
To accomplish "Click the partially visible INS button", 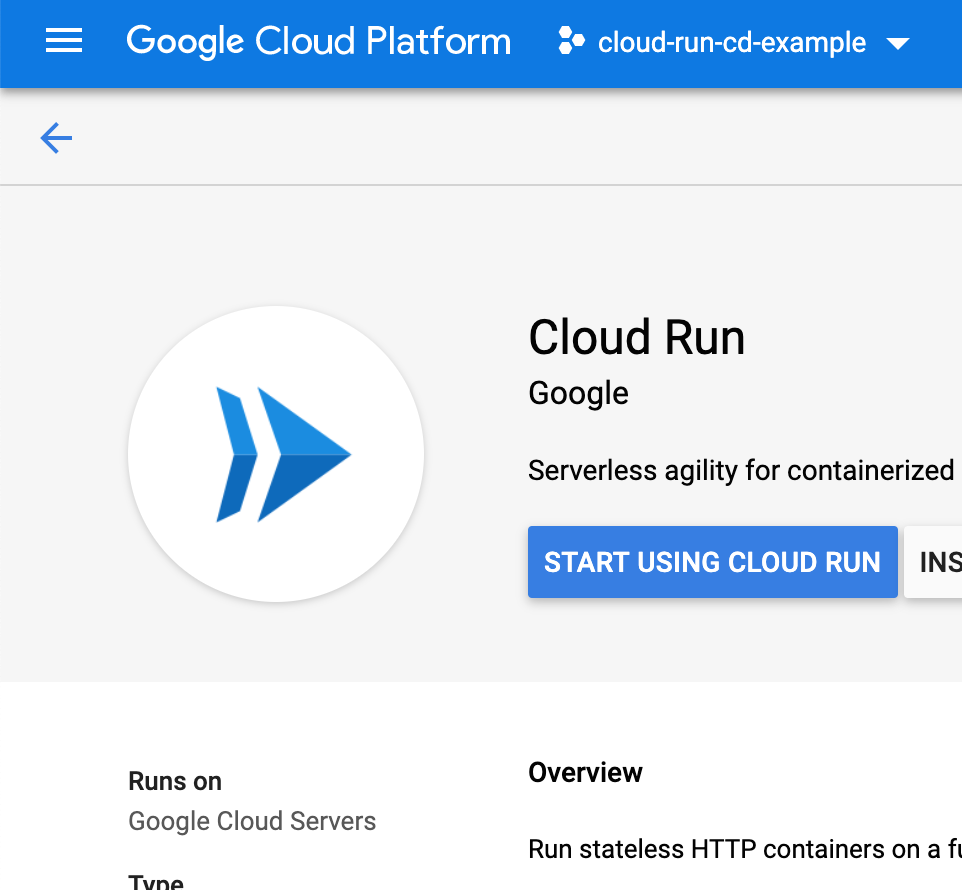I will click(933, 562).
